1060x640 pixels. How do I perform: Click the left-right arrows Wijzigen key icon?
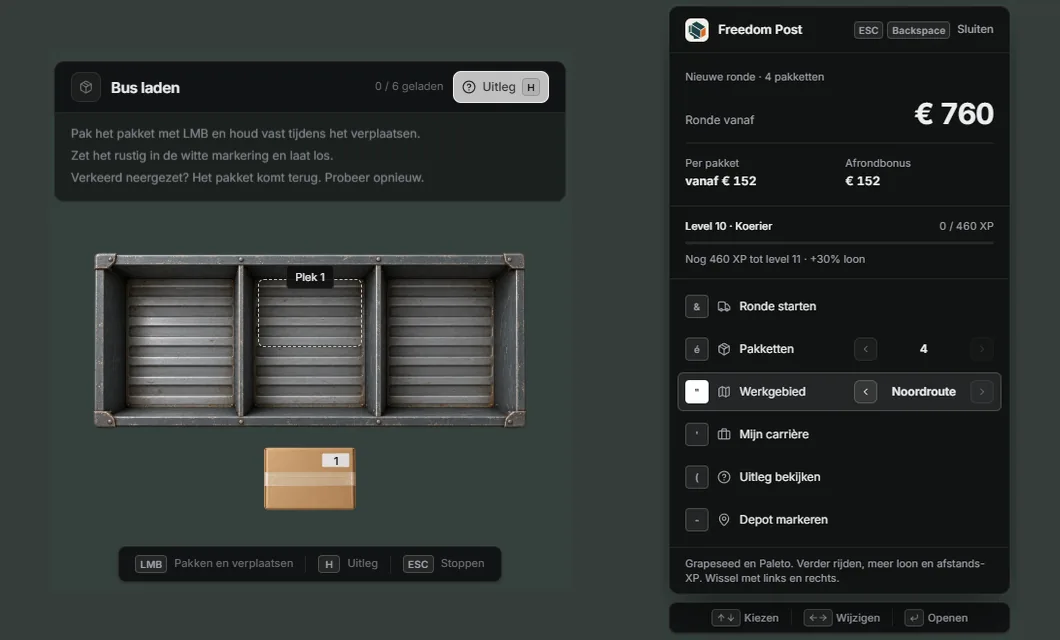(817, 618)
